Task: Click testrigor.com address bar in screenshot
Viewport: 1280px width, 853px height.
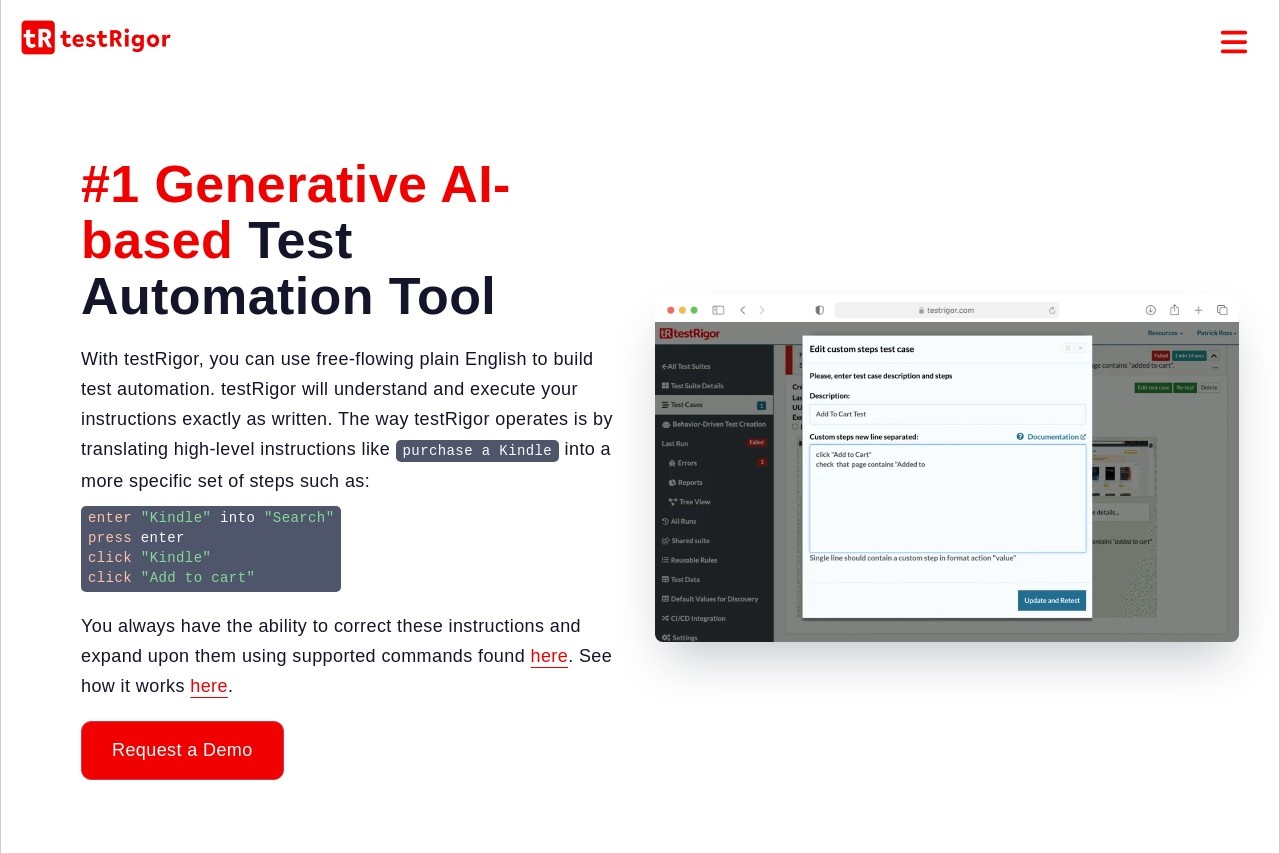Action: 947,310
